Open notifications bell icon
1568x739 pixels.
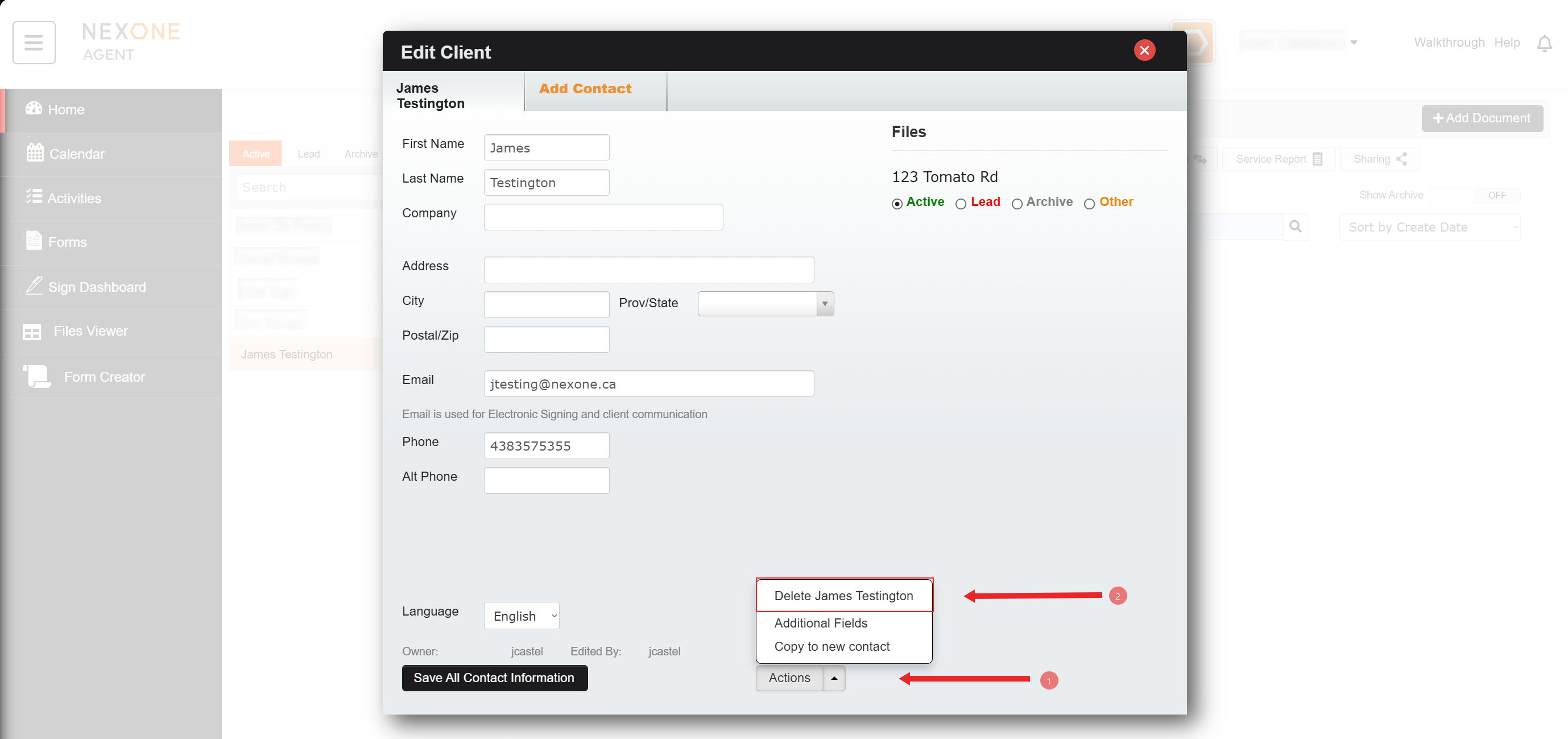(x=1544, y=43)
